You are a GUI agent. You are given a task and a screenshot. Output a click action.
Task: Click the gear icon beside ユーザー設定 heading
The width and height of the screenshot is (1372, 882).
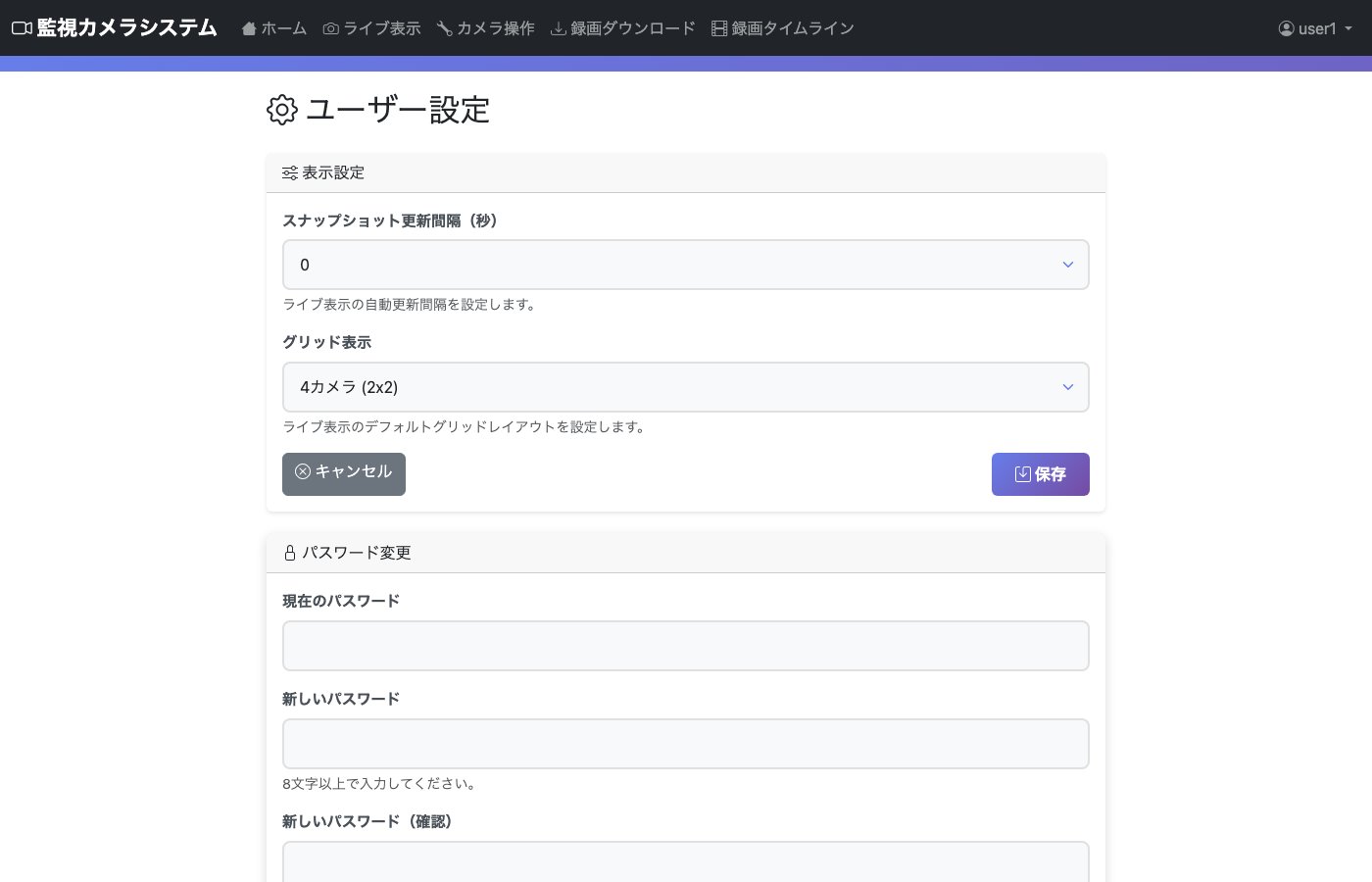(282, 110)
